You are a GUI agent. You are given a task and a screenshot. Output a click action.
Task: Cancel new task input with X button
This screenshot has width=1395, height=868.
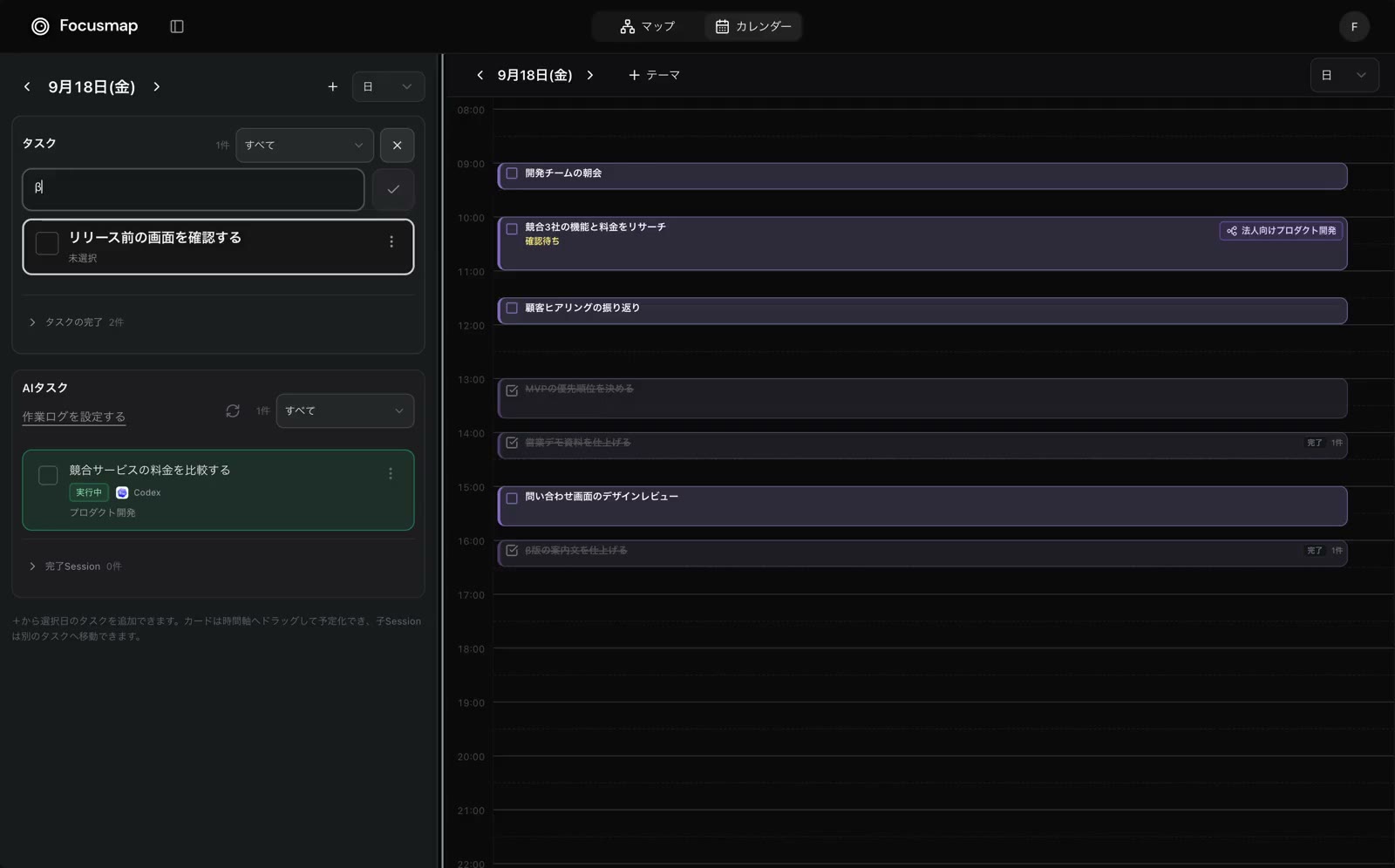point(397,145)
